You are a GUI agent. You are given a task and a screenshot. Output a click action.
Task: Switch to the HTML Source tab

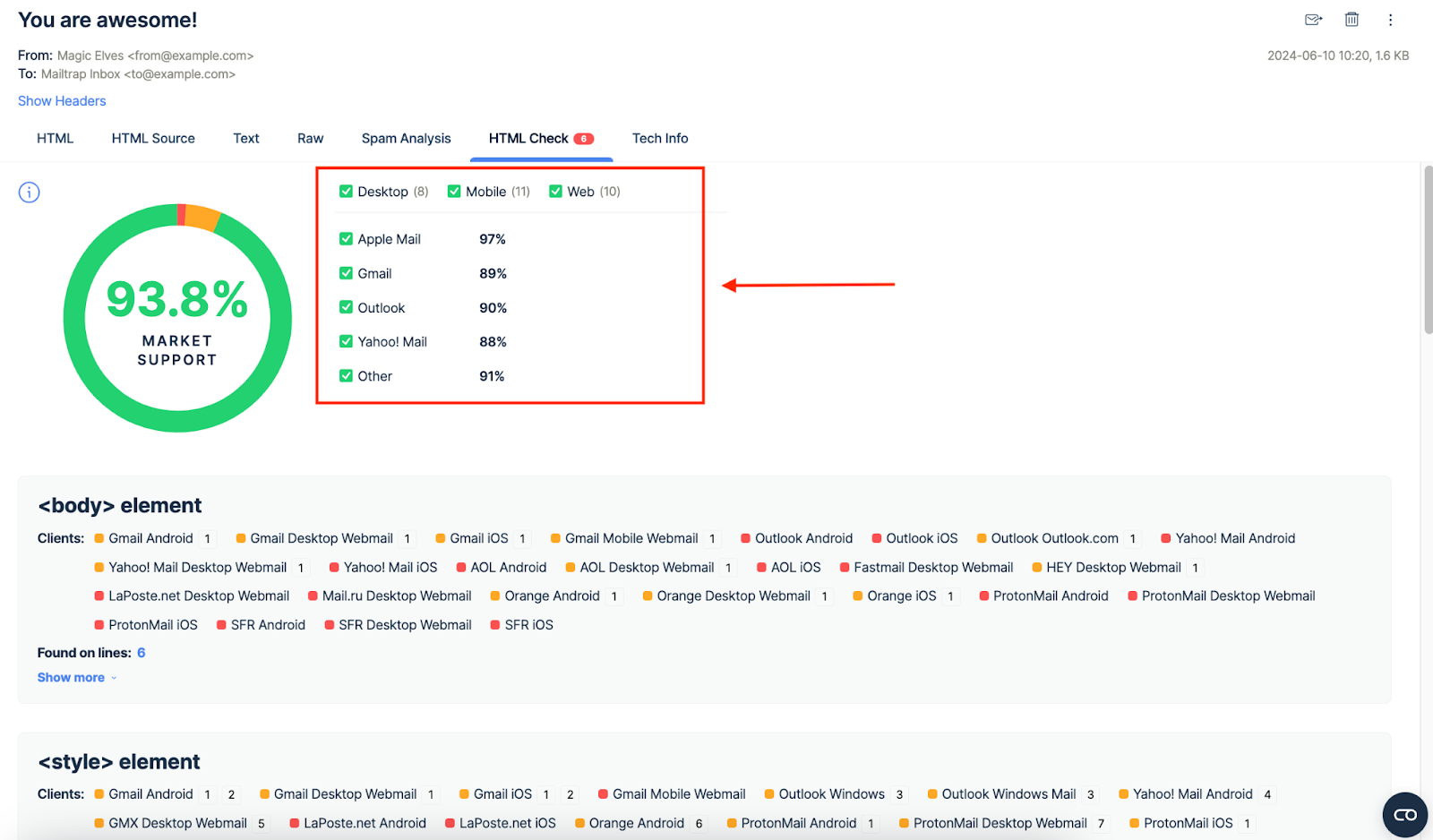tap(153, 138)
